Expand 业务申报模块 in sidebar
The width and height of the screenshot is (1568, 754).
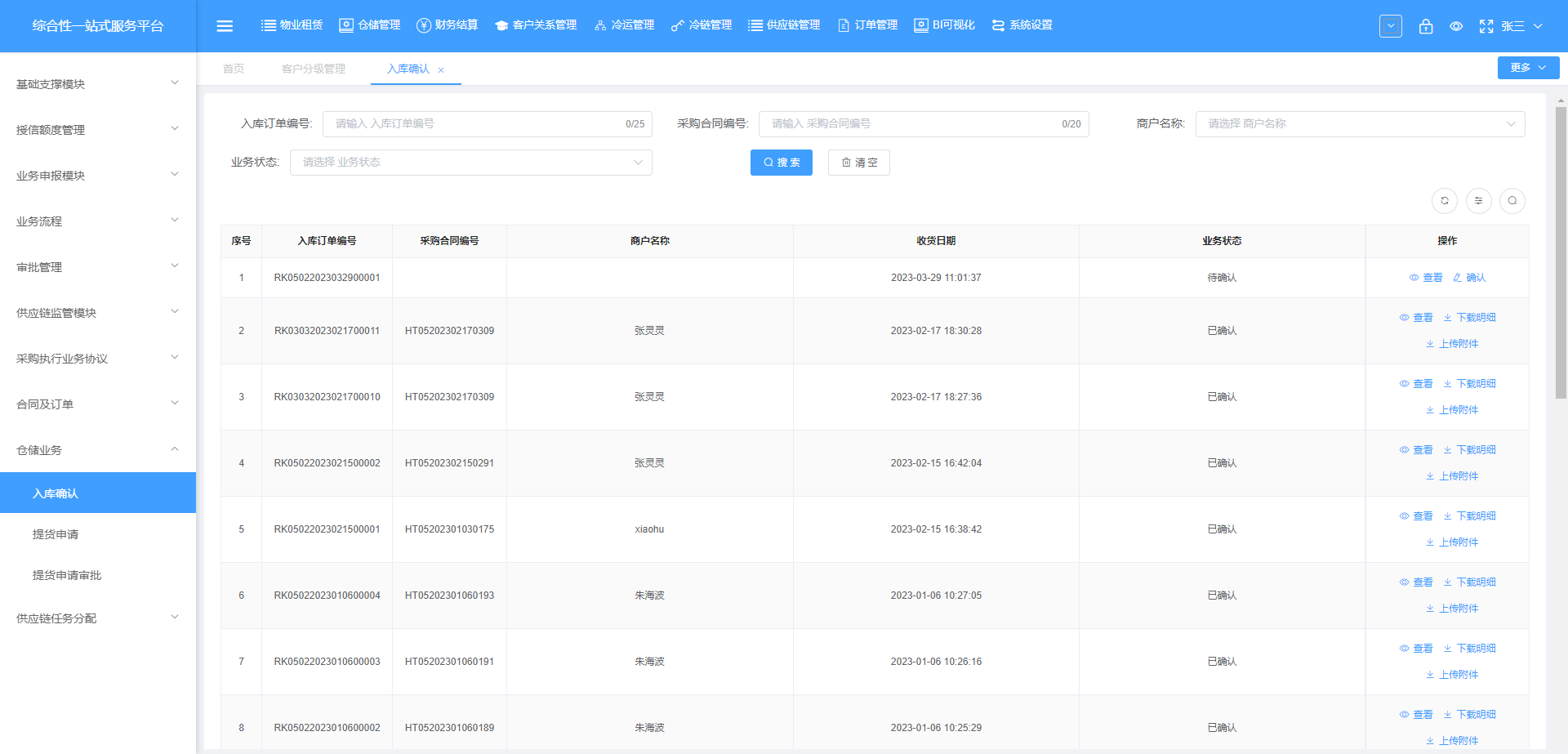click(x=98, y=176)
